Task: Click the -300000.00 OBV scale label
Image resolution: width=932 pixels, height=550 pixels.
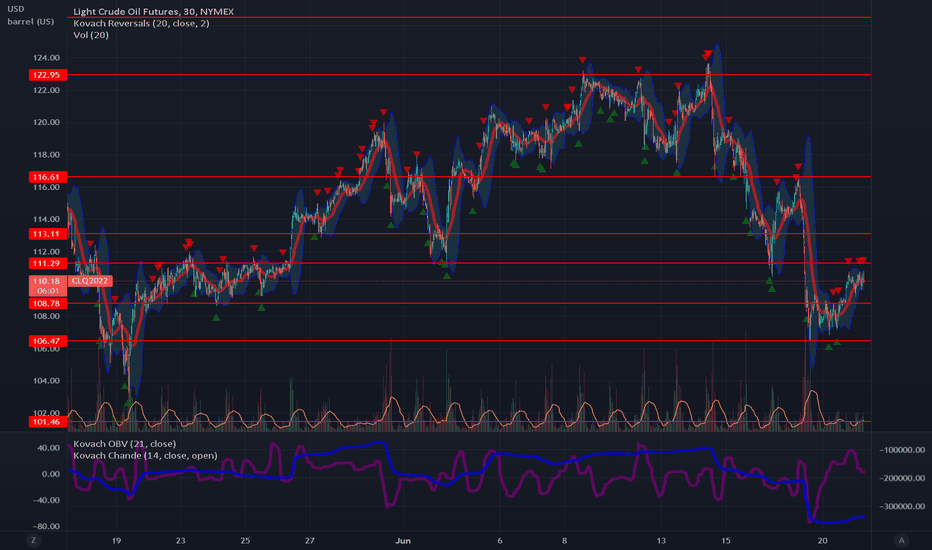Action: pos(902,506)
